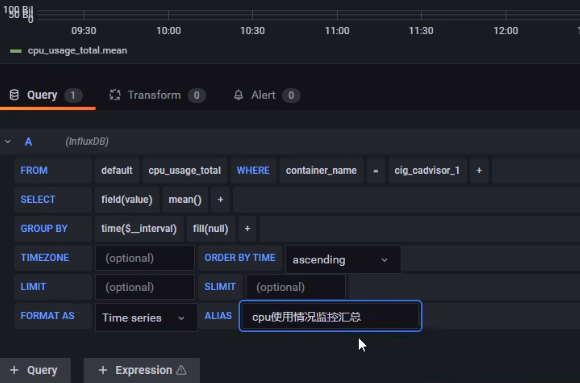Change the WHERE comparison operator
The image size is (580, 383).
point(376,170)
